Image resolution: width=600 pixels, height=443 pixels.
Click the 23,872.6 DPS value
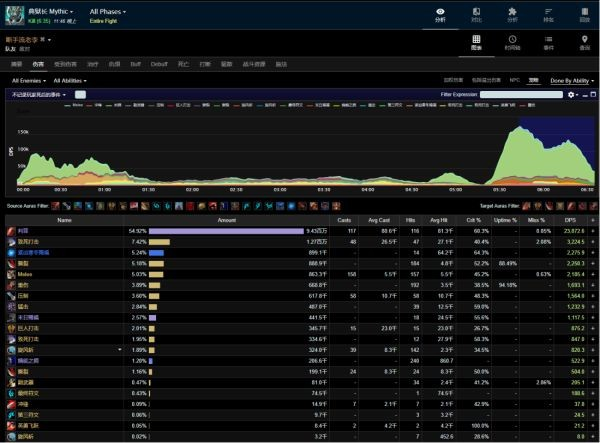point(574,231)
